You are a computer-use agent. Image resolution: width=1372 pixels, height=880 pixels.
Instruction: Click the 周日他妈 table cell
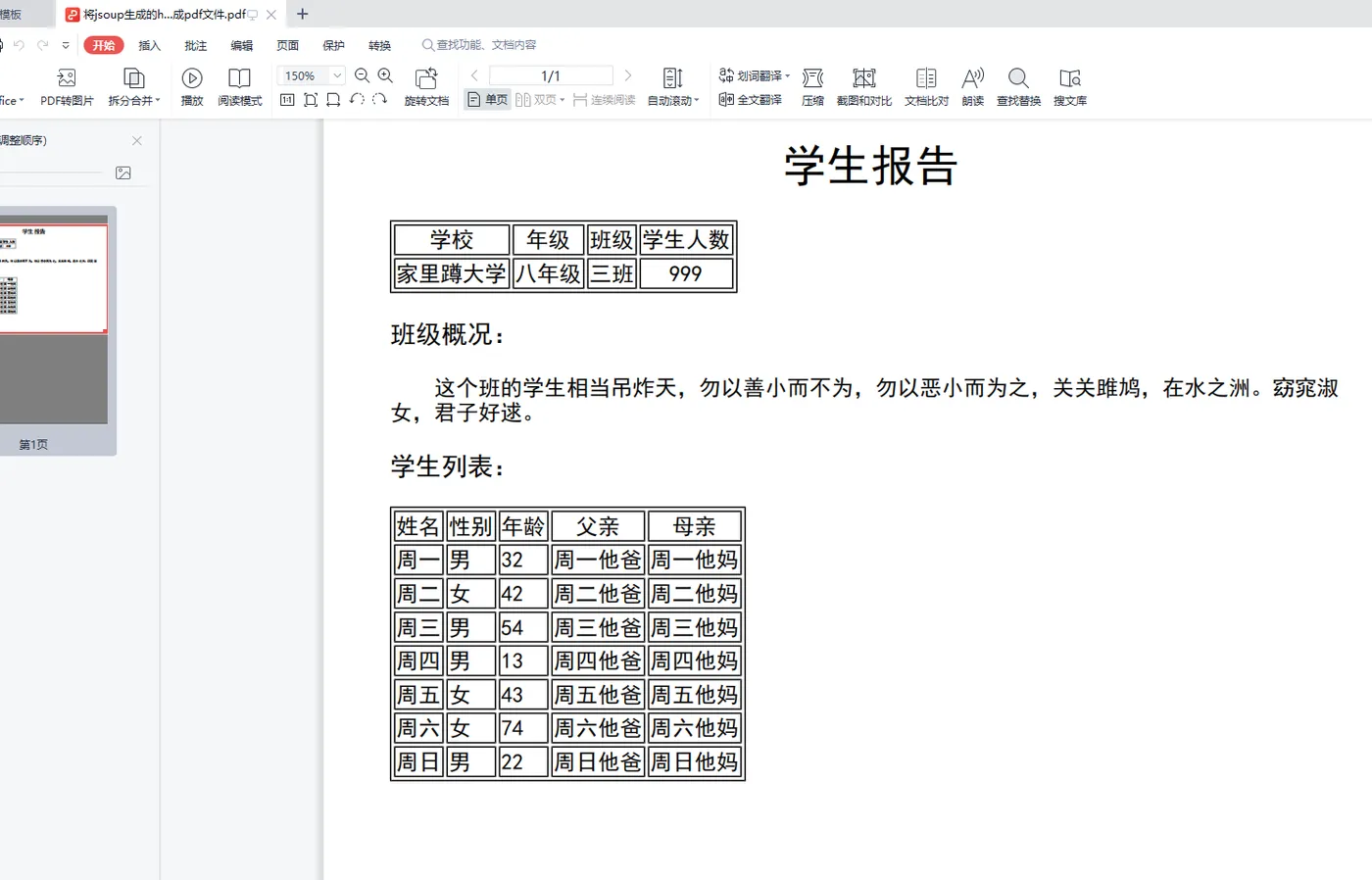point(695,761)
